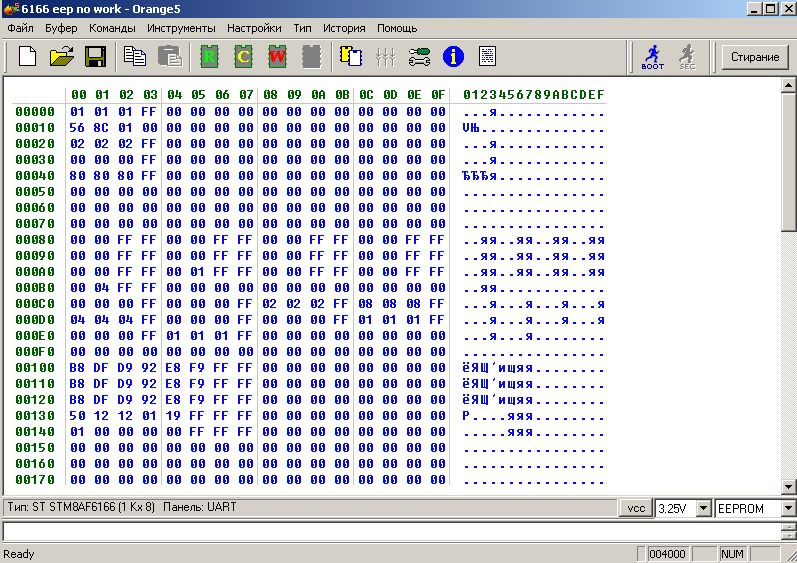This screenshot has width=797, height=563.
Task: Click address label 000C0
Action: click(35, 304)
